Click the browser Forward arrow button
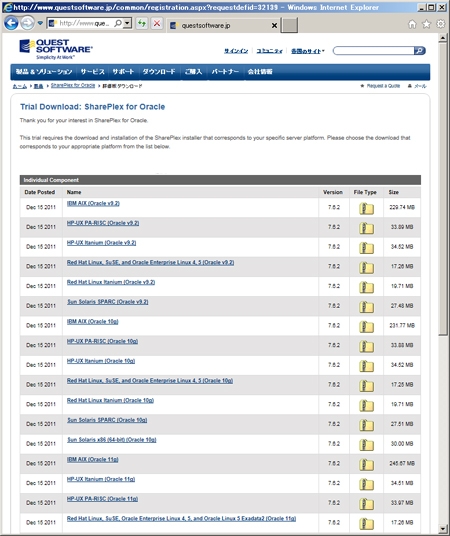 27,23
